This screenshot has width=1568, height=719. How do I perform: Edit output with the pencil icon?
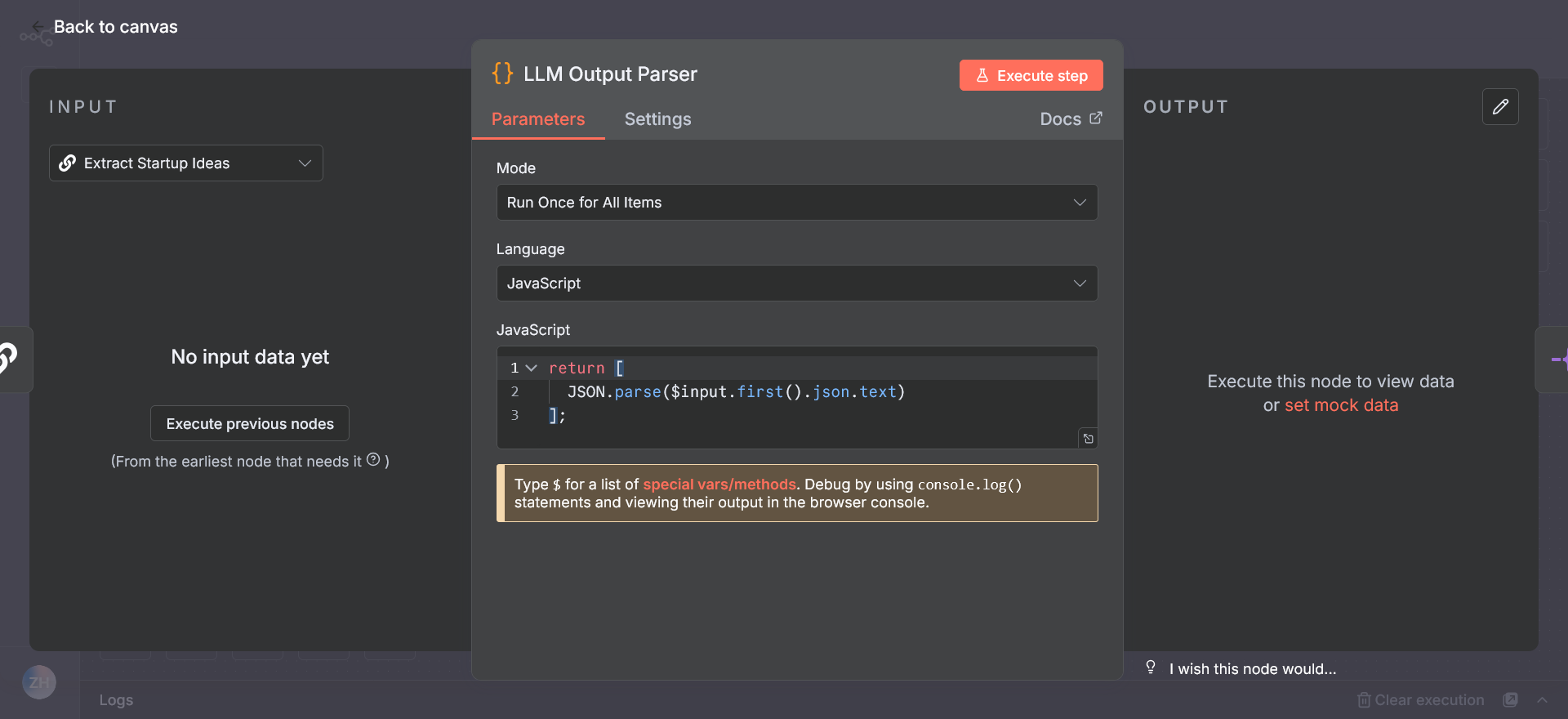click(1500, 107)
